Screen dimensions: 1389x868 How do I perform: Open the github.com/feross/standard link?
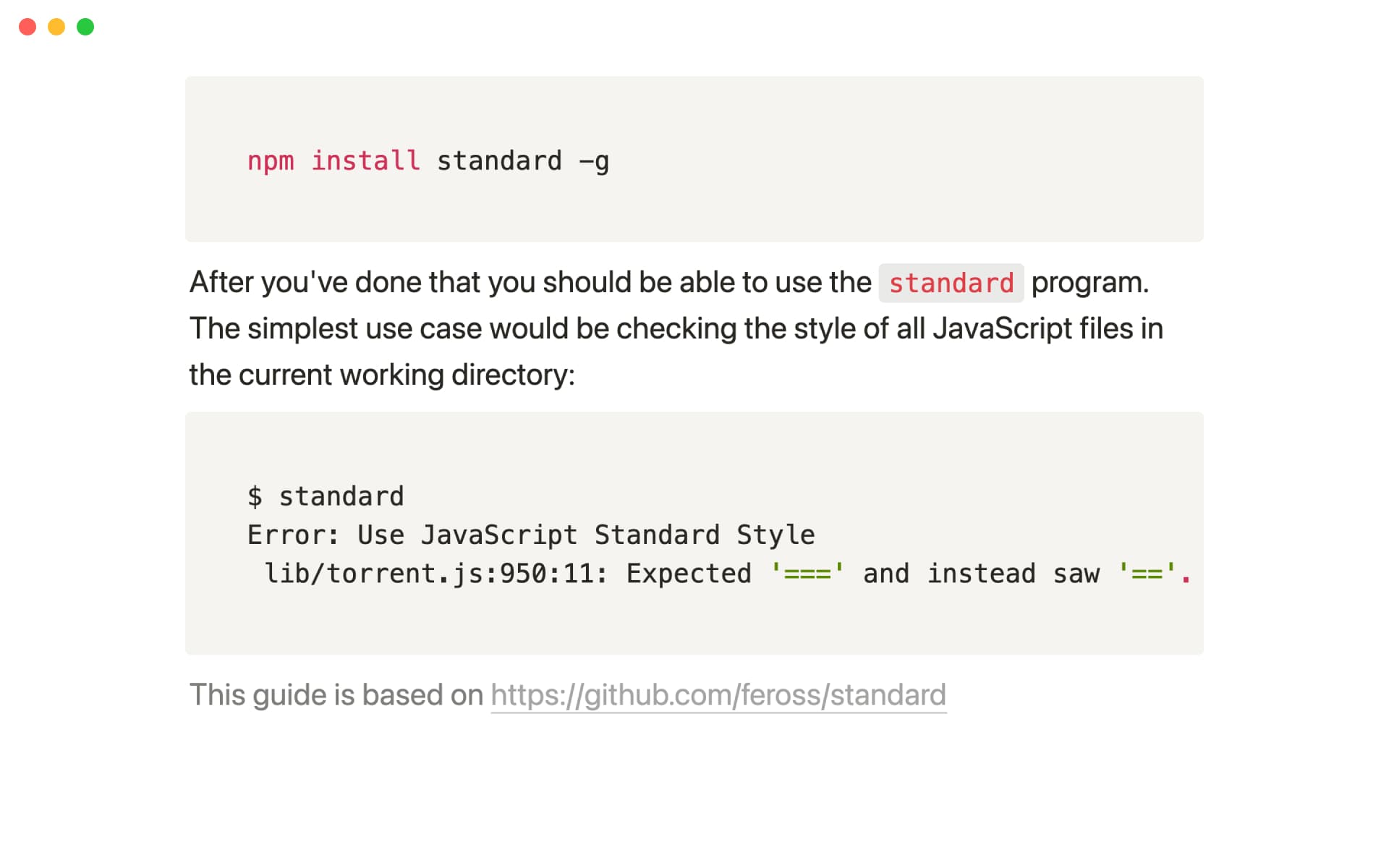pyautogui.click(x=718, y=695)
